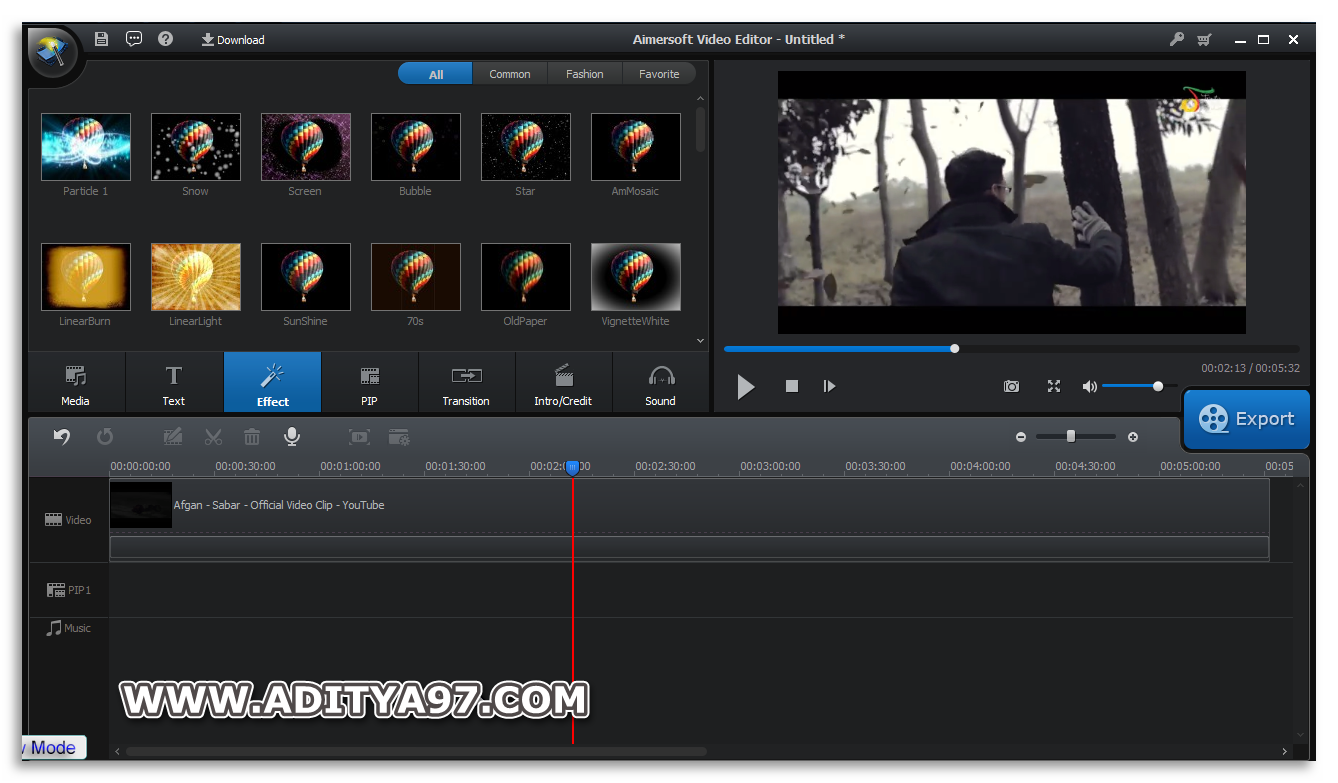Viewport: 1338px width, 783px height.
Task: Take a snapshot with the camera icon
Action: 1012,386
